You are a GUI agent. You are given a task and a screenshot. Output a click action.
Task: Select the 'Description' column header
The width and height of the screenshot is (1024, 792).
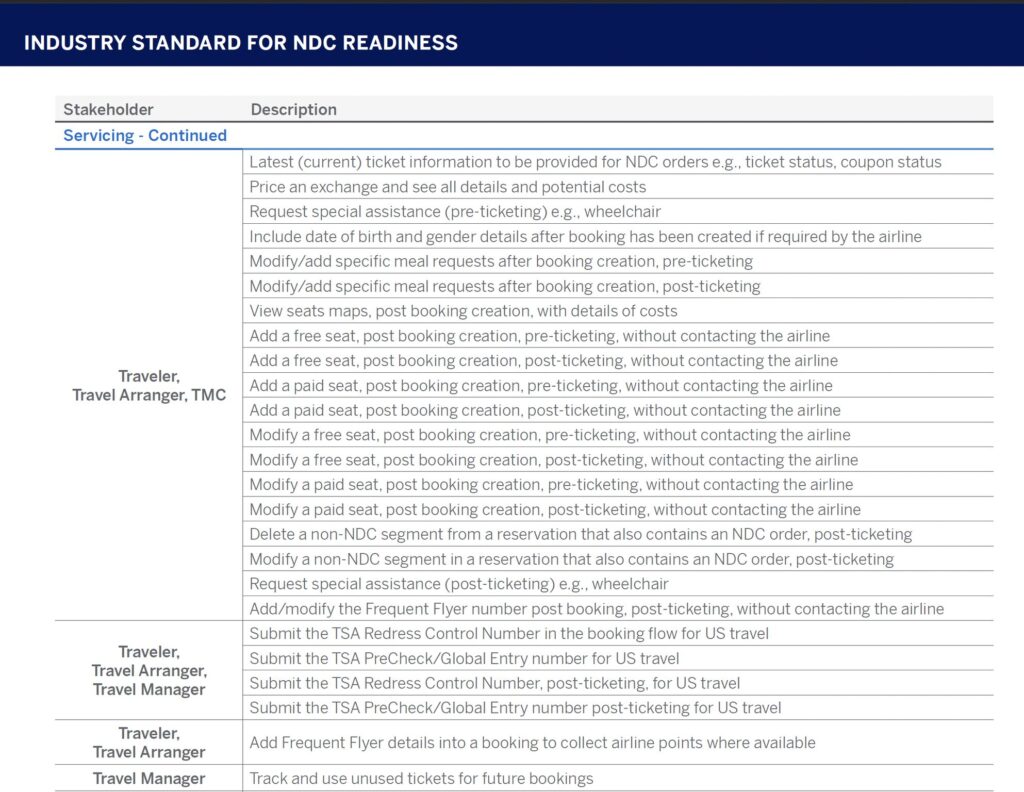click(x=293, y=109)
